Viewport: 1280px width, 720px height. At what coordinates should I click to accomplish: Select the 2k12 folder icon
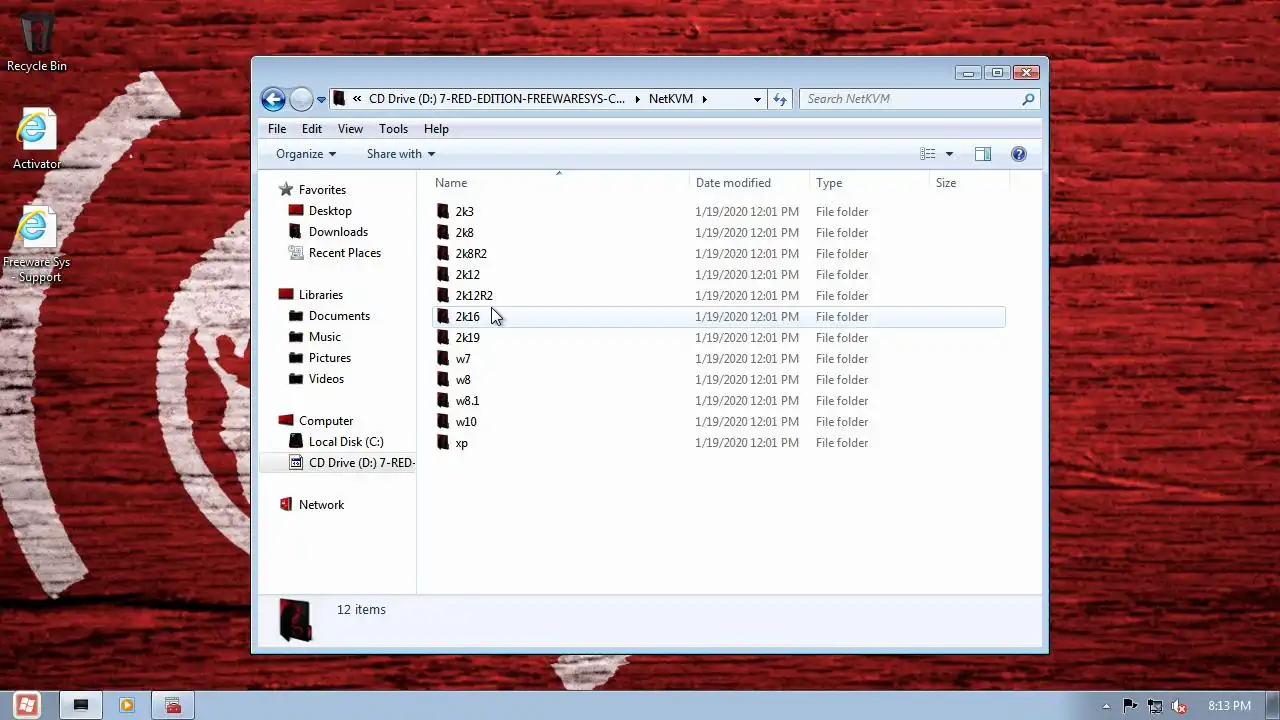tap(443, 274)
